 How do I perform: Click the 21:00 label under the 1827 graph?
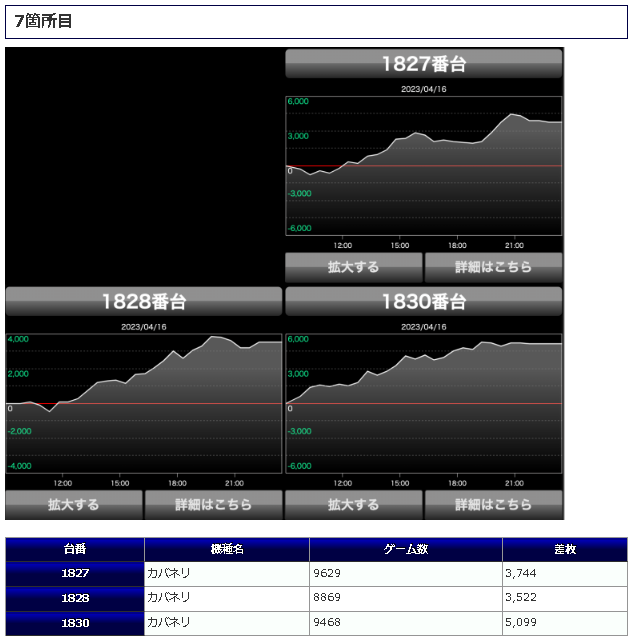point(514,245)
